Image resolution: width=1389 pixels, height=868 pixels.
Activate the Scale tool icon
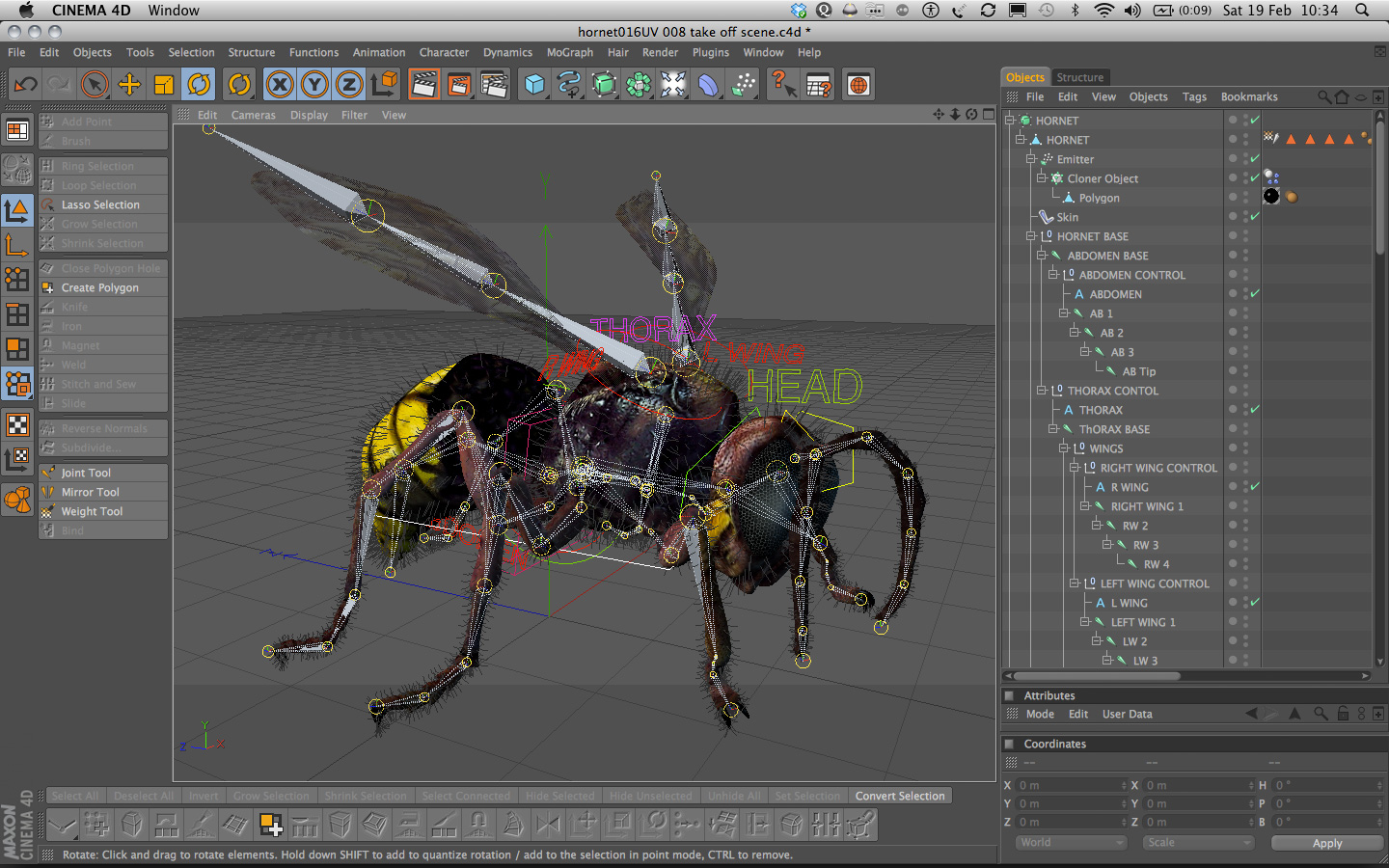pos(164,85)
